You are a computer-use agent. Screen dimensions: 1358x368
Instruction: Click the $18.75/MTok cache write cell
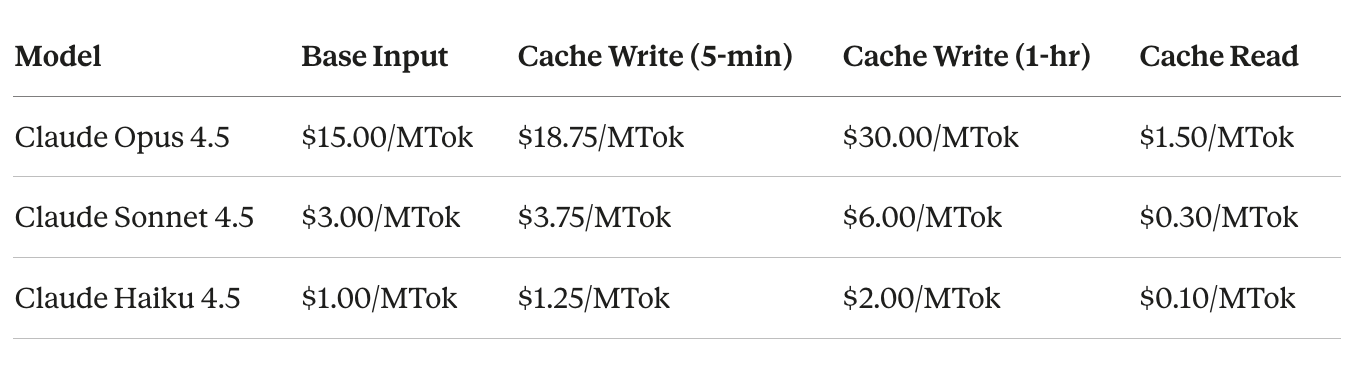601,138
